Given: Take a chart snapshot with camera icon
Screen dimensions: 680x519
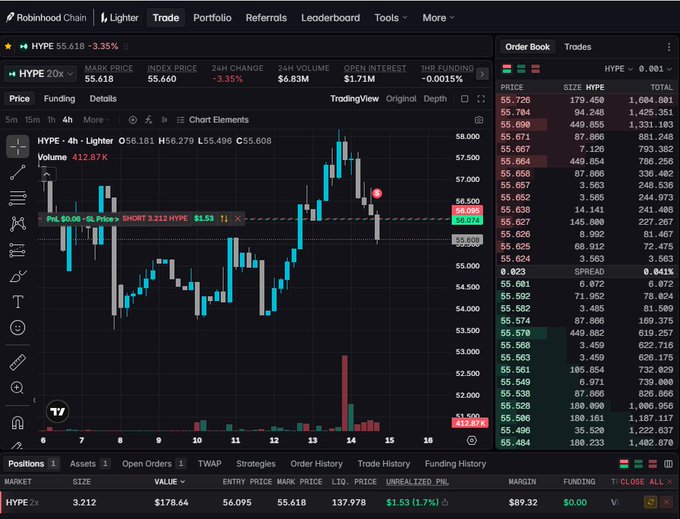Looking at the screenshot, I should pyautogui.click(x=479, y=120).
